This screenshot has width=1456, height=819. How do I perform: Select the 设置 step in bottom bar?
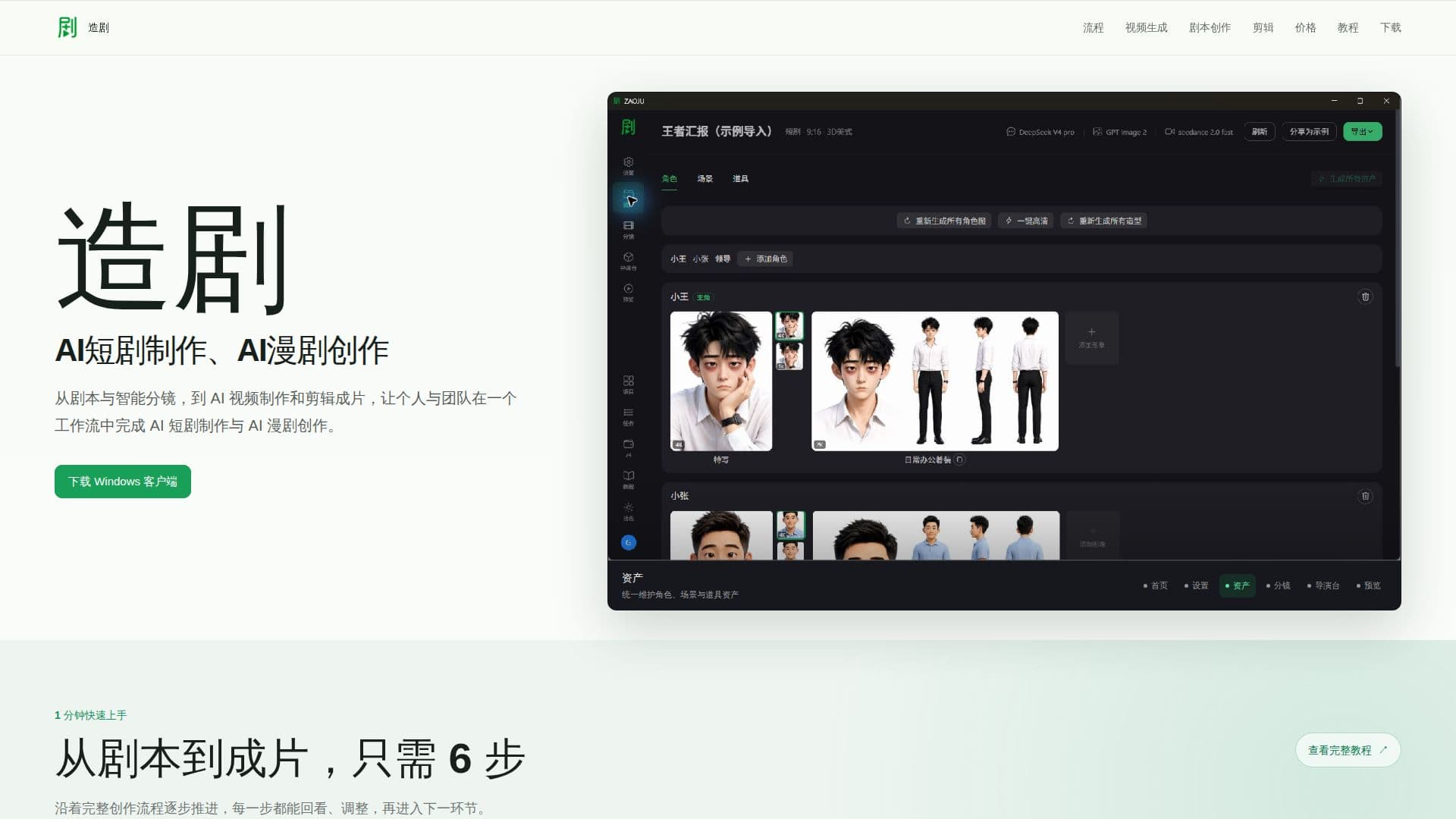1197,586
